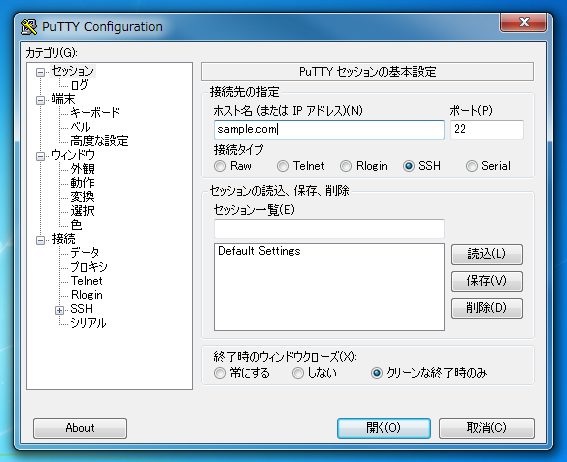Select the ウィンドウ category
The width and height of the screenshot is (567, 462).
73,155
